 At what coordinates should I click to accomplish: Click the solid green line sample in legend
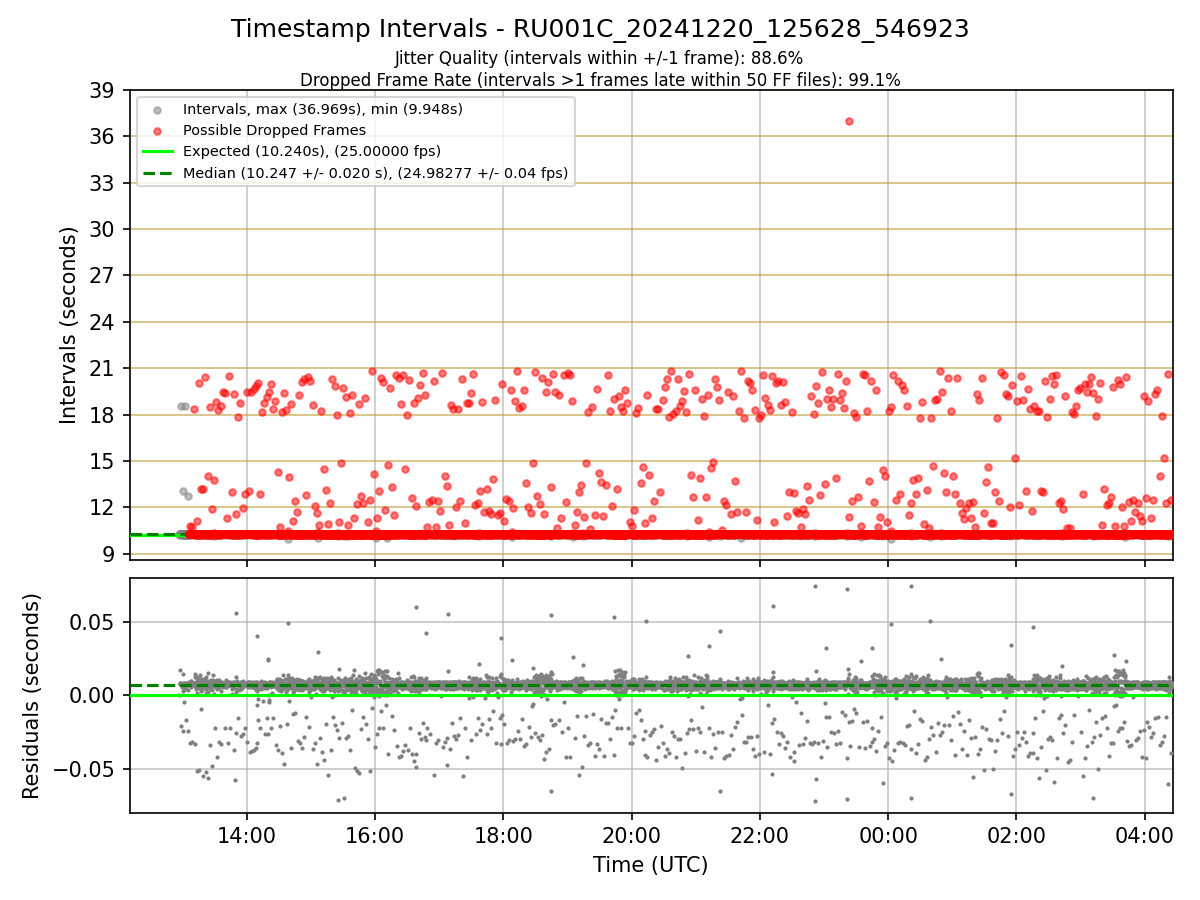158,152
